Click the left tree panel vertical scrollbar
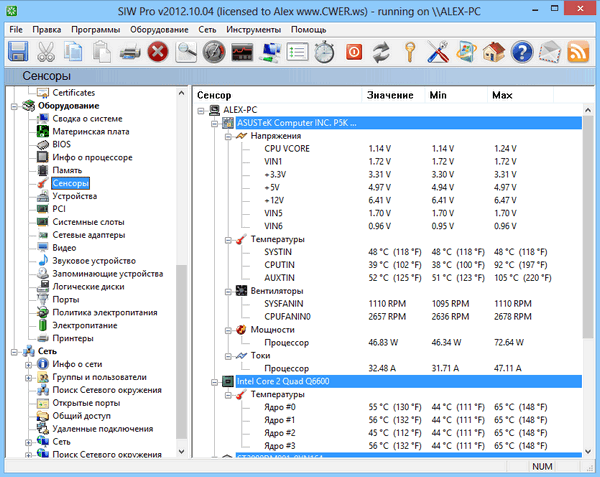 coord(181,350)
